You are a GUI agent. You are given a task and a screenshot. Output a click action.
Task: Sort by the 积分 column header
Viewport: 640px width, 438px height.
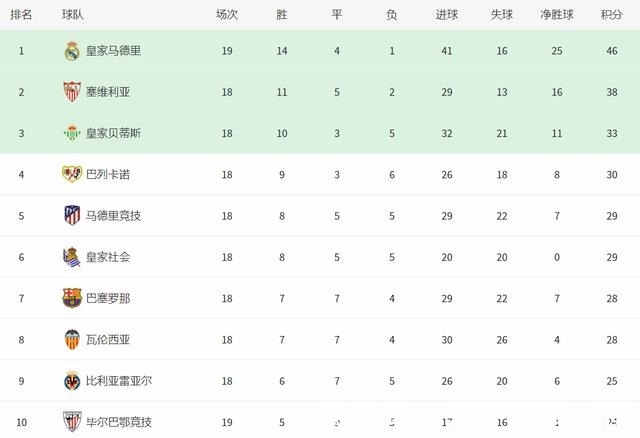coord(611,15)
